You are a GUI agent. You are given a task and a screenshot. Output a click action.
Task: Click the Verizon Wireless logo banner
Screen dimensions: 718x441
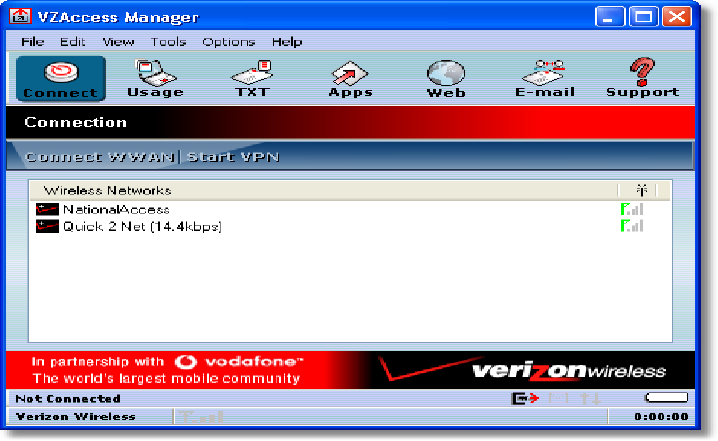(522, 369)
